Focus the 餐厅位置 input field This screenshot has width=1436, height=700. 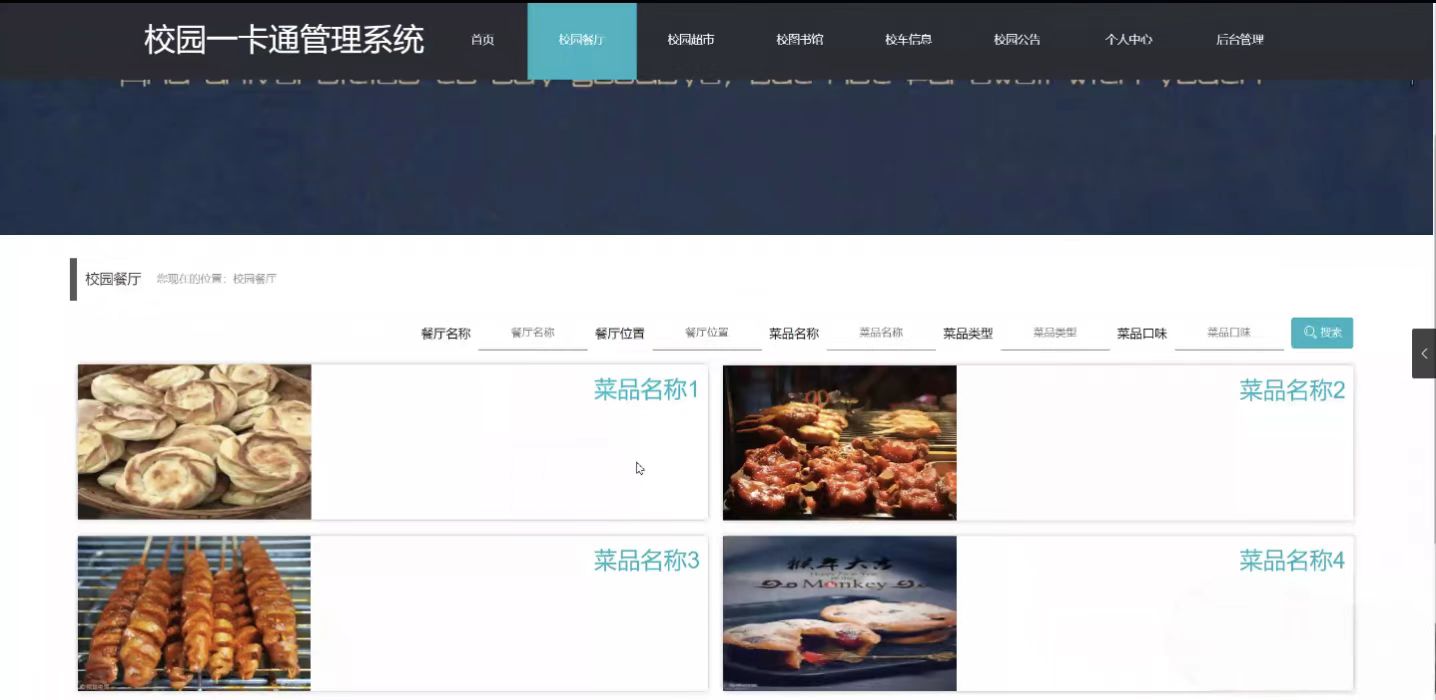point(707,333)
